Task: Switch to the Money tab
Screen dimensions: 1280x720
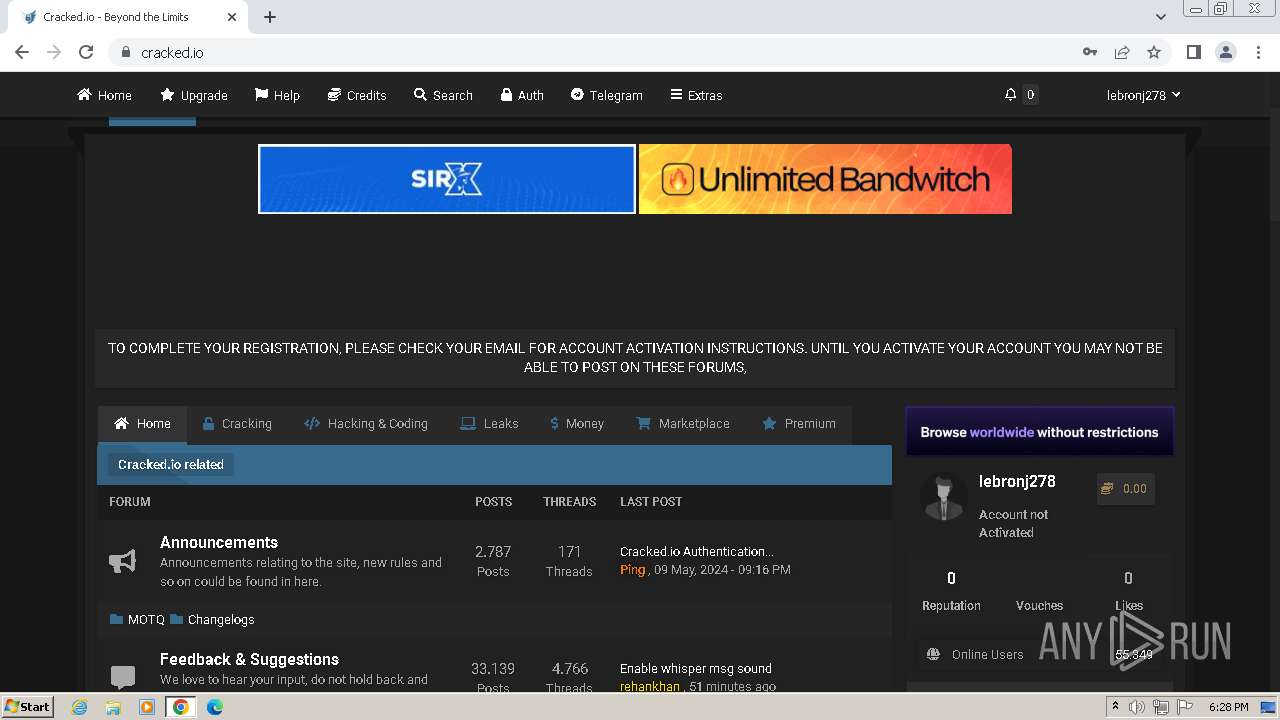Action: tap(577, 424)
